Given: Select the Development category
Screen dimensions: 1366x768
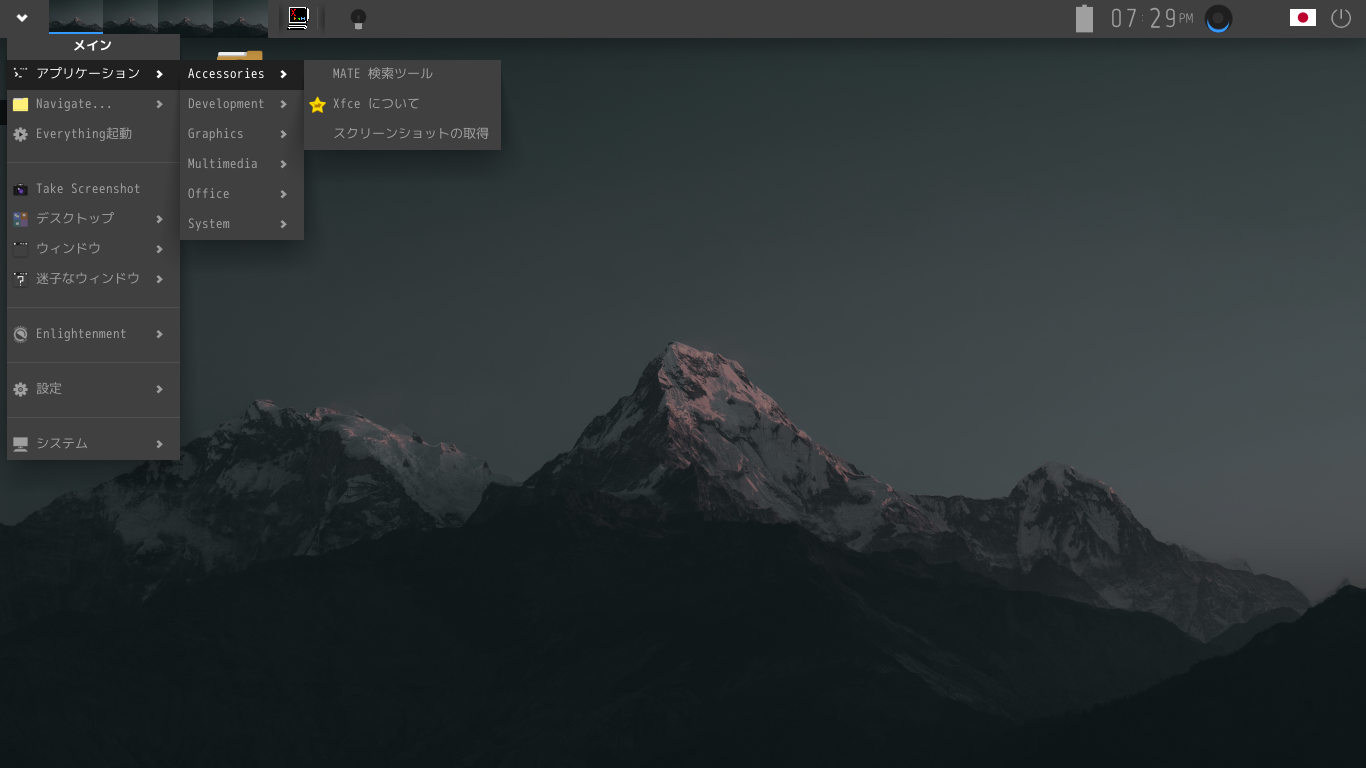Looking at the screenshot, I should [242, 104].
